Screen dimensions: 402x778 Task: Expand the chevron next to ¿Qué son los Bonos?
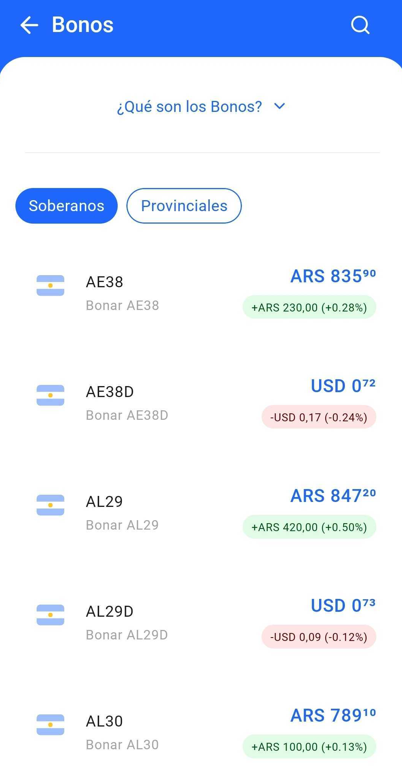click(x=280, y=106)
